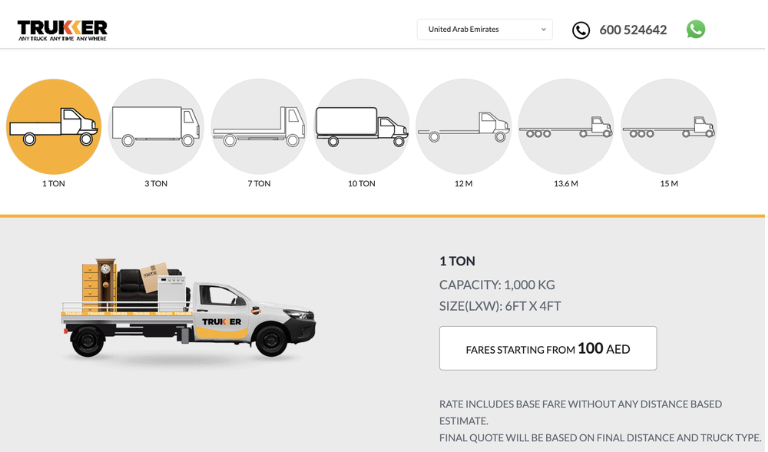
Task: Click the phone call icon
Action: coord(581,30)
